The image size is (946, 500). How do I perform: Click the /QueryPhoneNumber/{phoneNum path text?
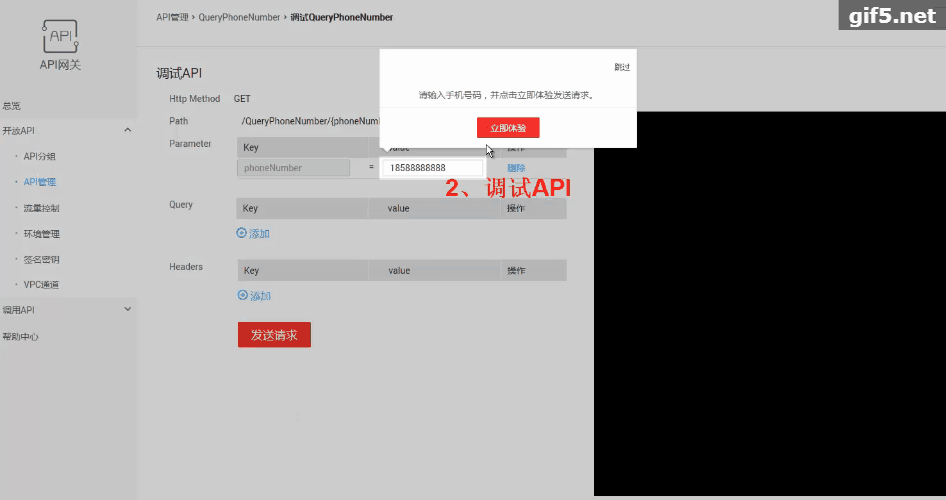pyautogui.click(x=310, y=121)
